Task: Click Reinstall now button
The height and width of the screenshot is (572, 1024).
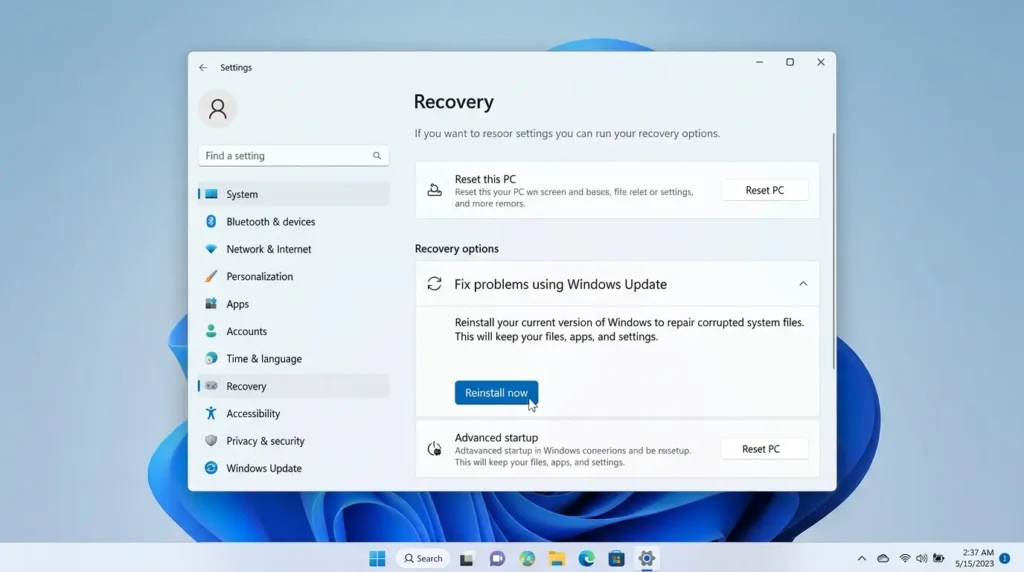Action: pos(496,392)
